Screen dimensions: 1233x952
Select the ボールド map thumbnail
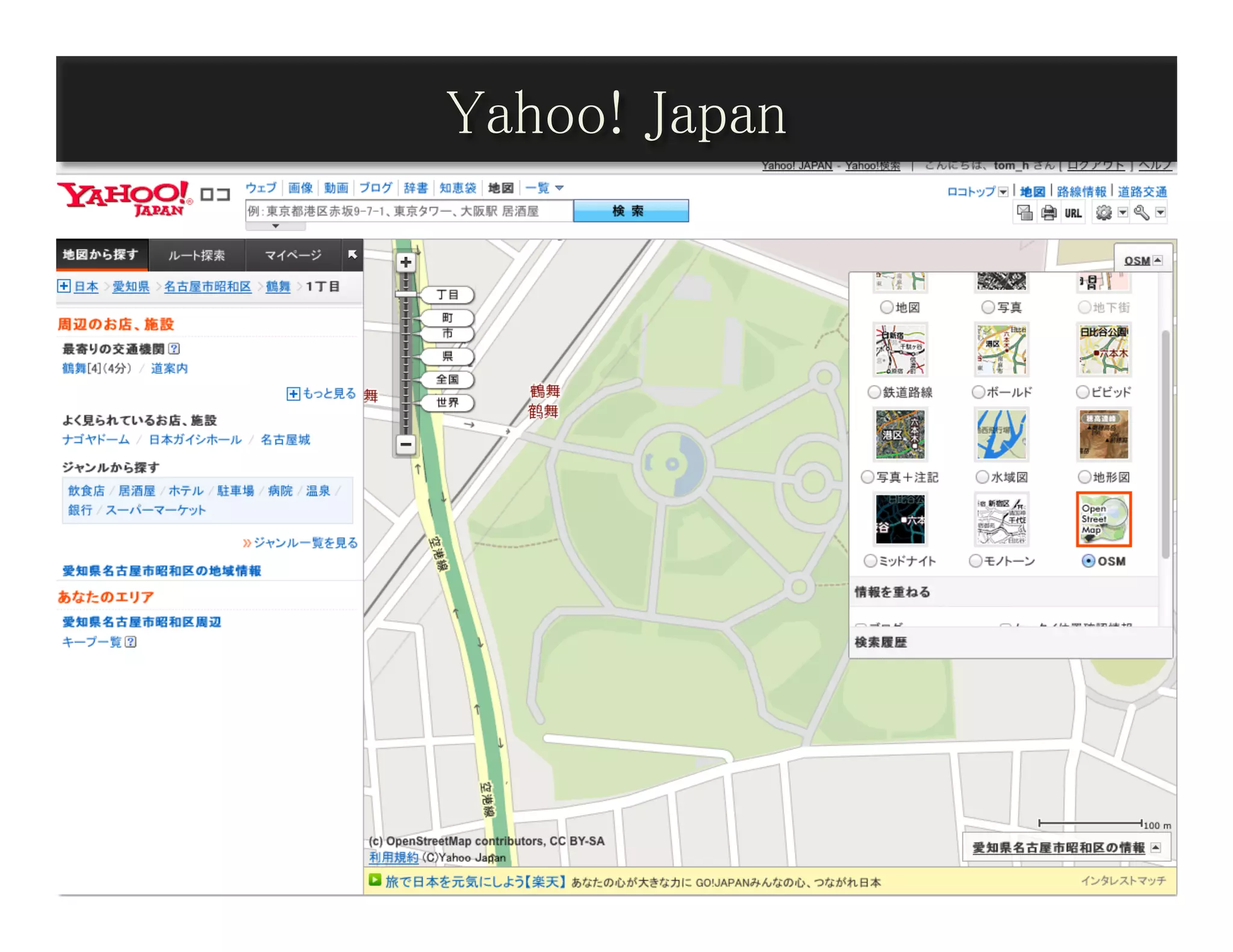pyautogui.click(x=1001, y=350)
